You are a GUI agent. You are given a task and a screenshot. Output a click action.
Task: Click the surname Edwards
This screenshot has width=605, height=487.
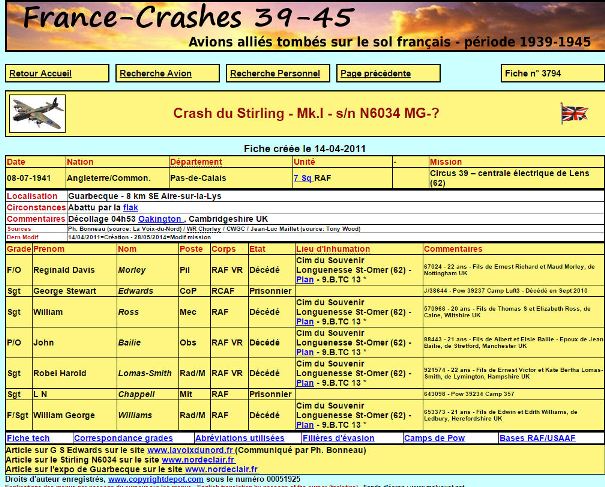pos(135,291)
